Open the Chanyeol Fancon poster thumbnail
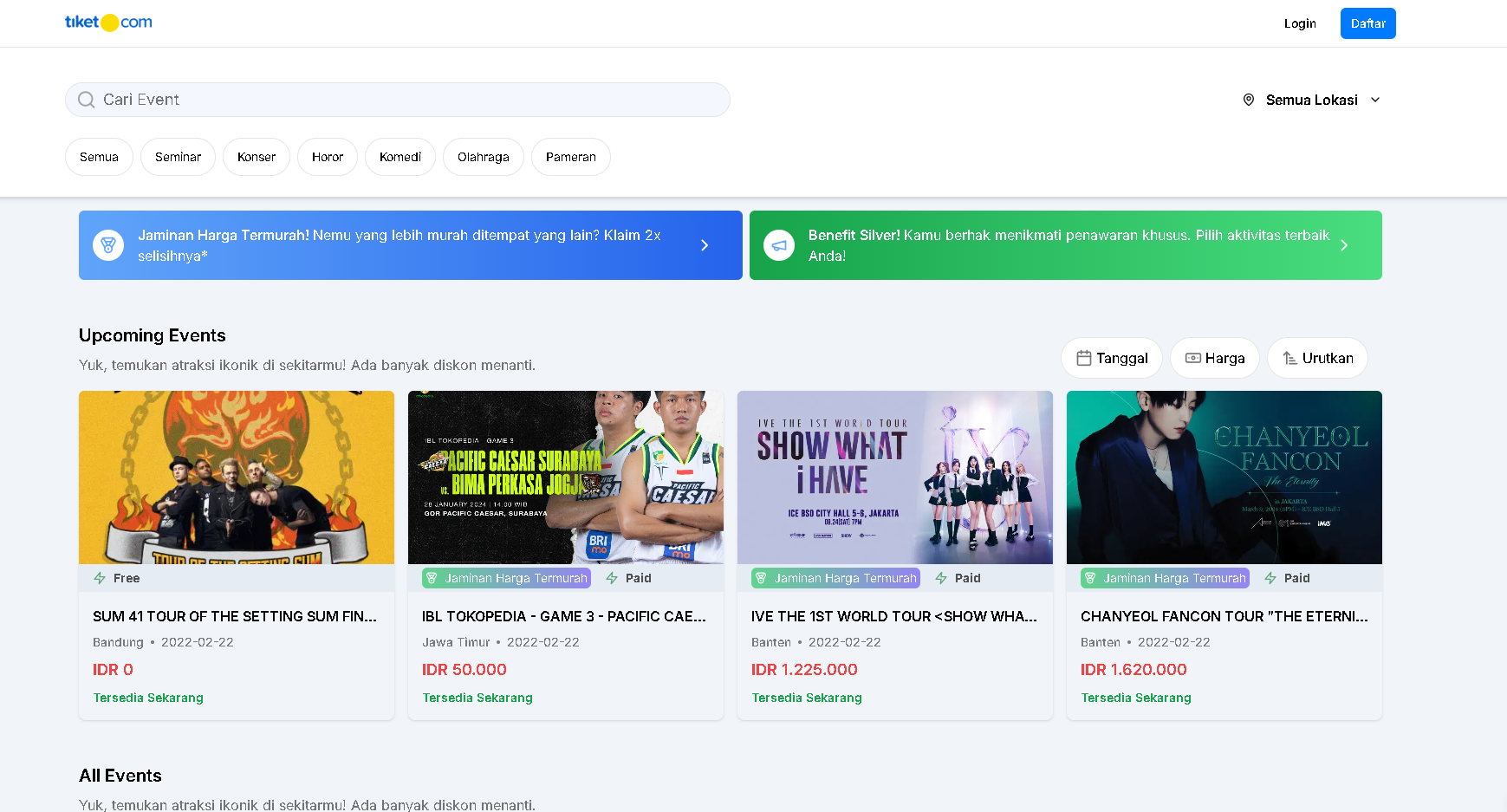Screen dimensions: 1507x812 pos(1224,477)
